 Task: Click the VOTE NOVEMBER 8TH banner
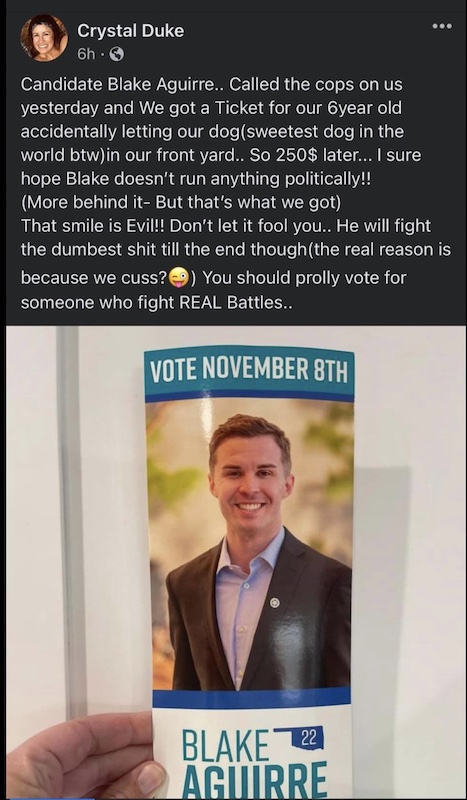pyautogui.click(x=249, y=371)
